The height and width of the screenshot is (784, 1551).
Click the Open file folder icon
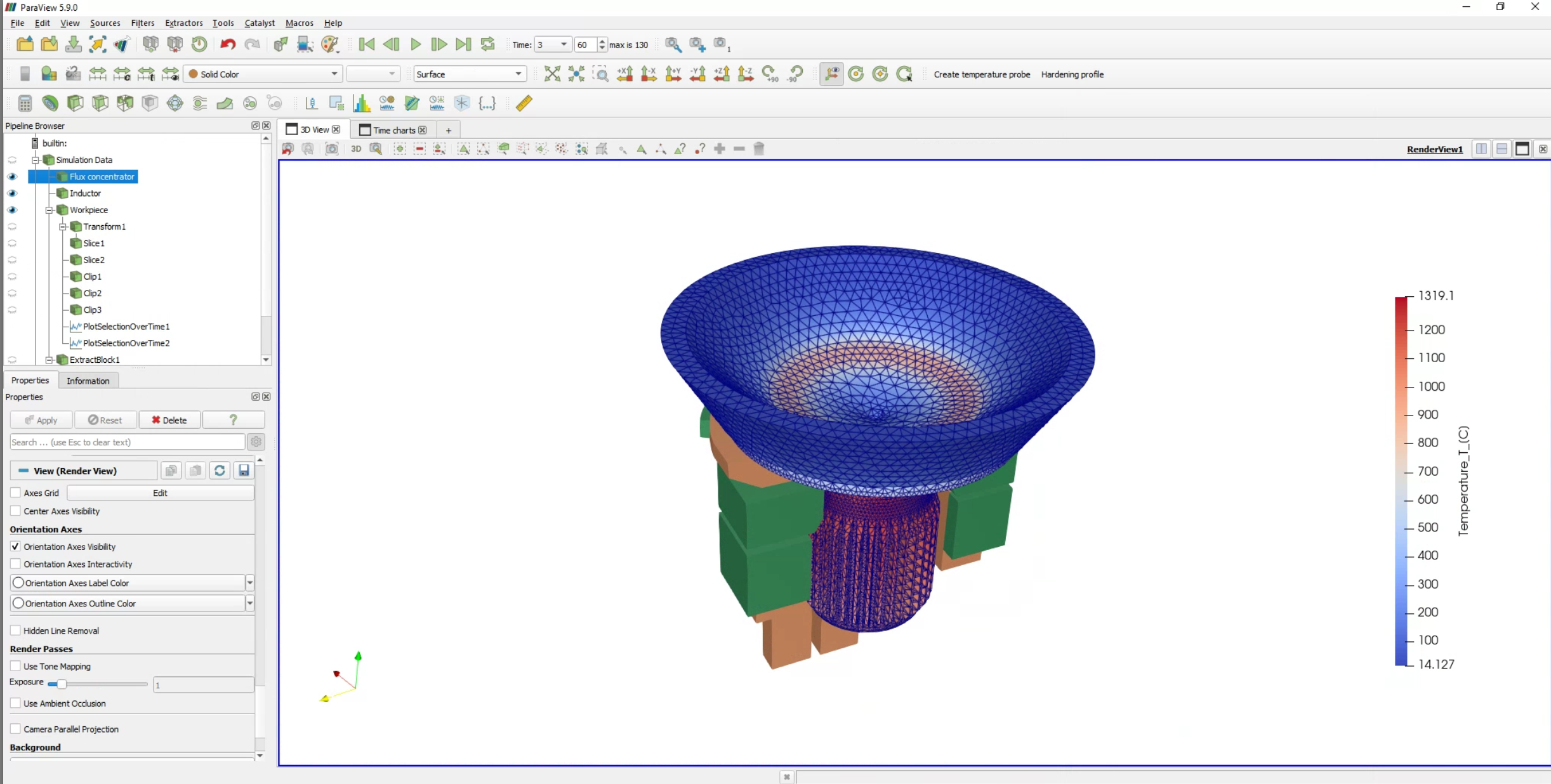pos(25,44)
